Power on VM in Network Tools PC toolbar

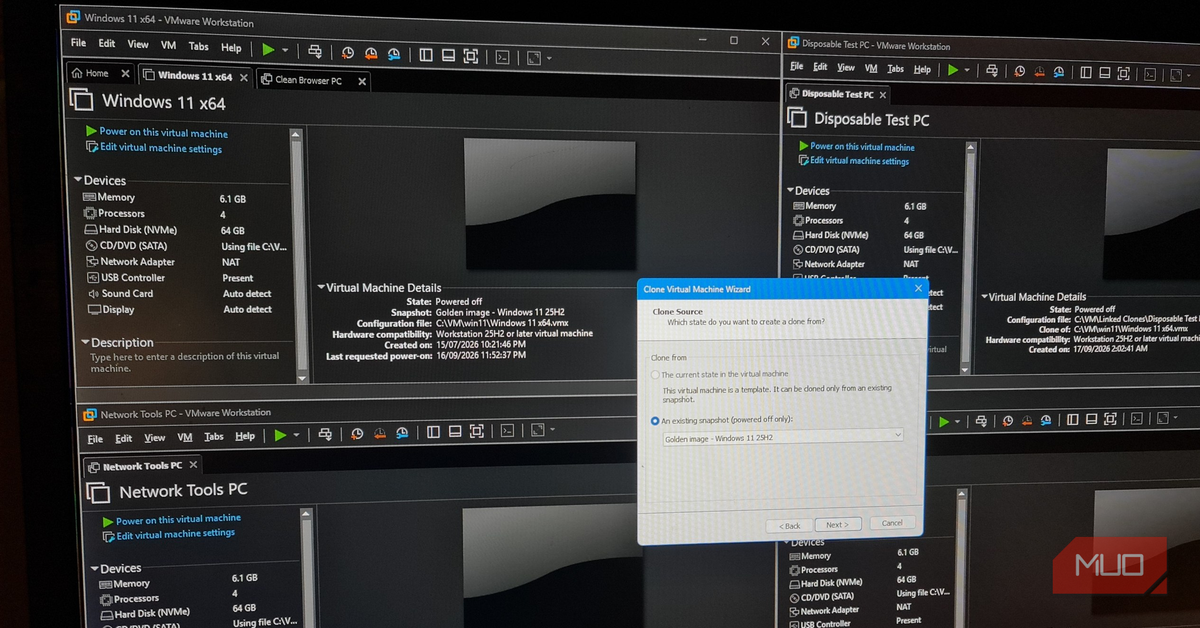pos(281,435)
